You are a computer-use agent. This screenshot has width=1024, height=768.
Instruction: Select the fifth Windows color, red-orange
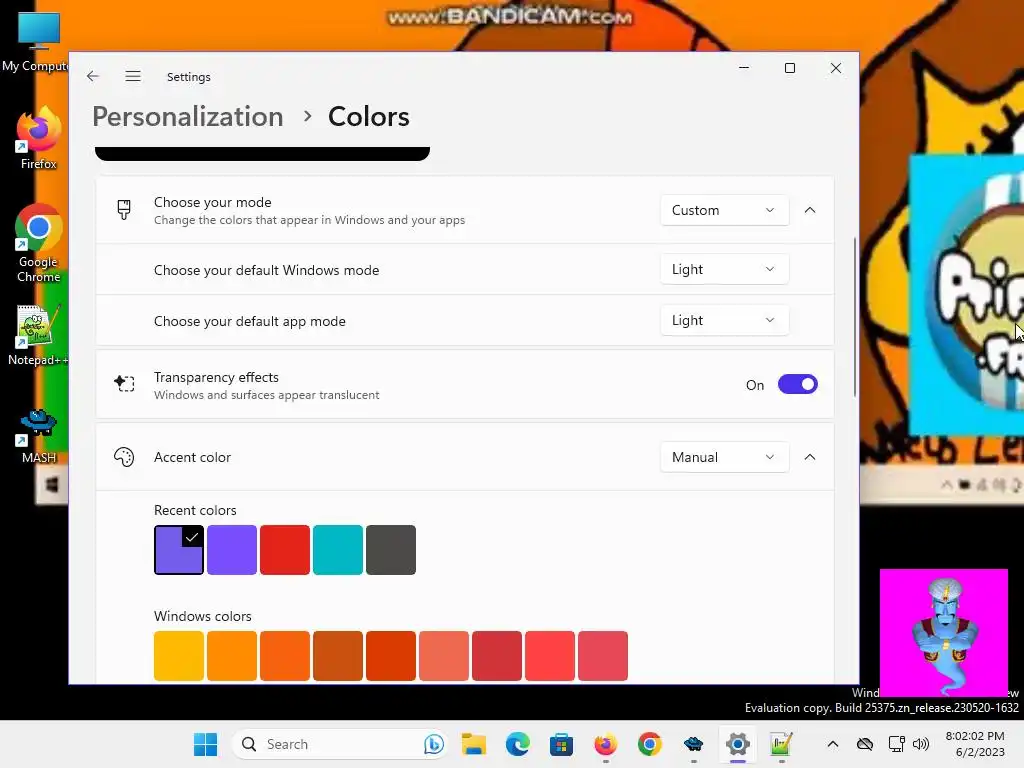pos(391,656)
